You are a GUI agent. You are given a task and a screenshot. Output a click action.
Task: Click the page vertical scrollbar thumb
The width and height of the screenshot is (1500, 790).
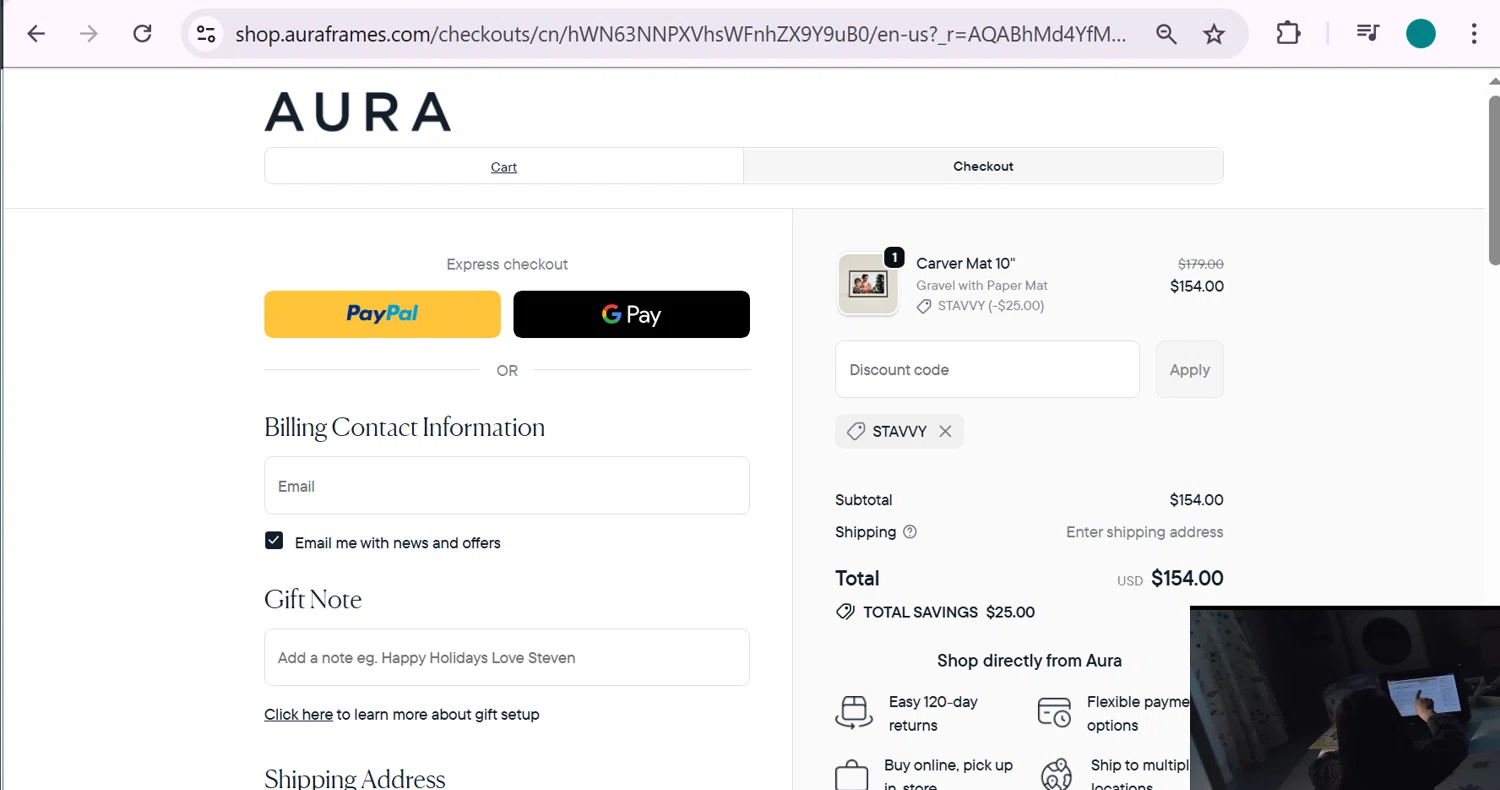point(1494,180)
